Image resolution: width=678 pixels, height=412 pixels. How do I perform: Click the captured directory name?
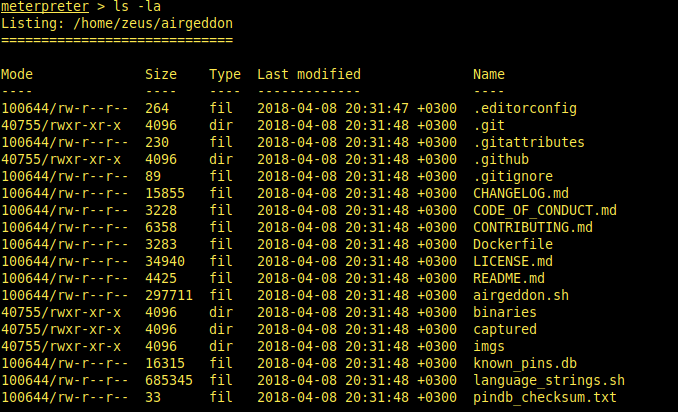tap(505, 329)
